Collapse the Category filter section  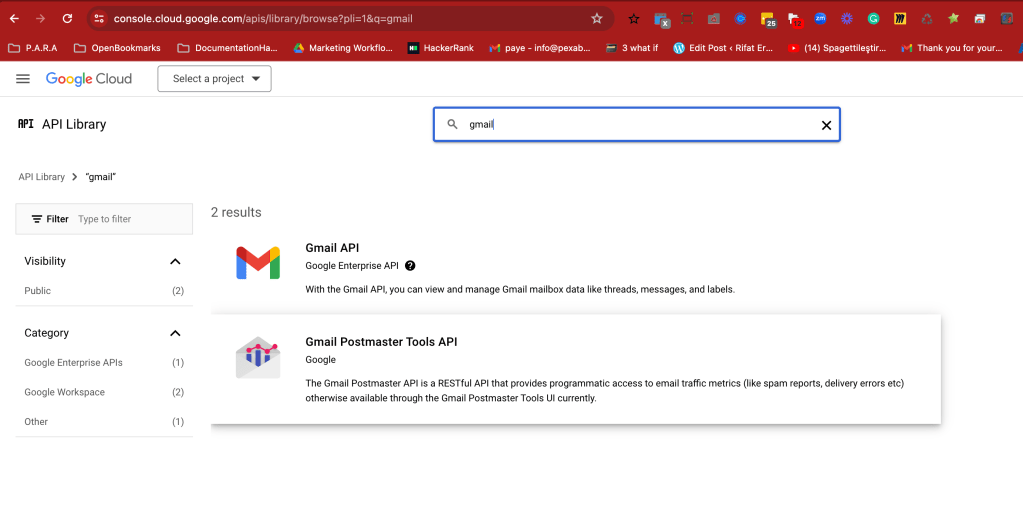click(175, 333)
